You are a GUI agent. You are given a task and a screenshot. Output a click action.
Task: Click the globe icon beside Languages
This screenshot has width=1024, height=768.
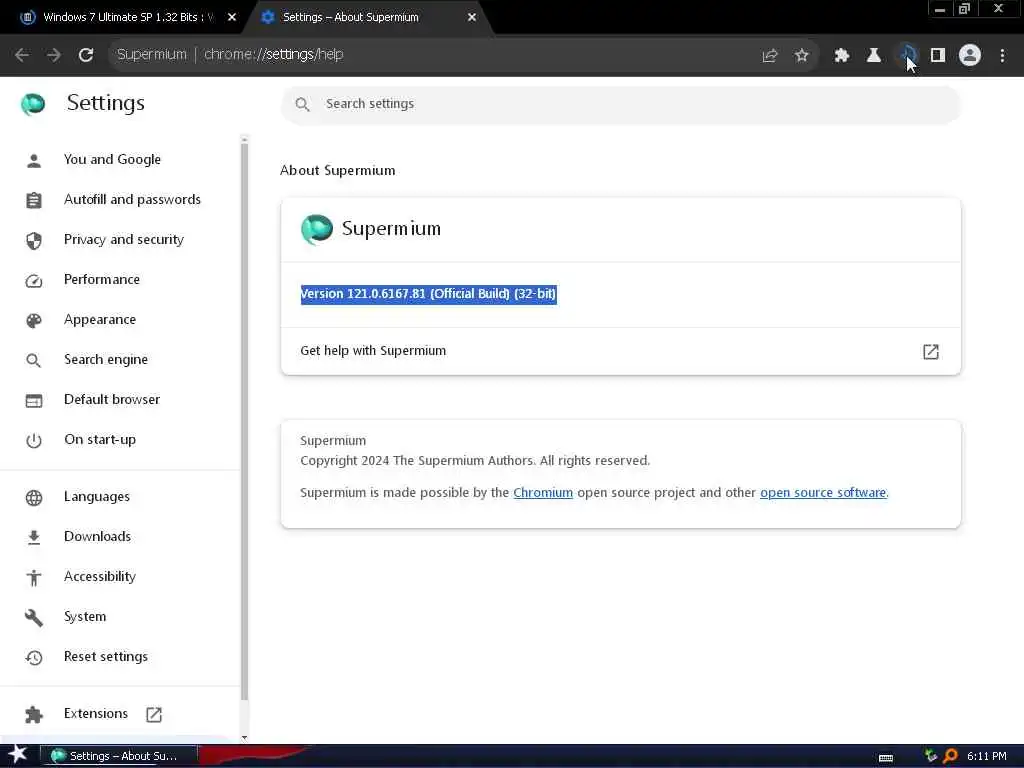tap(34, 498)
